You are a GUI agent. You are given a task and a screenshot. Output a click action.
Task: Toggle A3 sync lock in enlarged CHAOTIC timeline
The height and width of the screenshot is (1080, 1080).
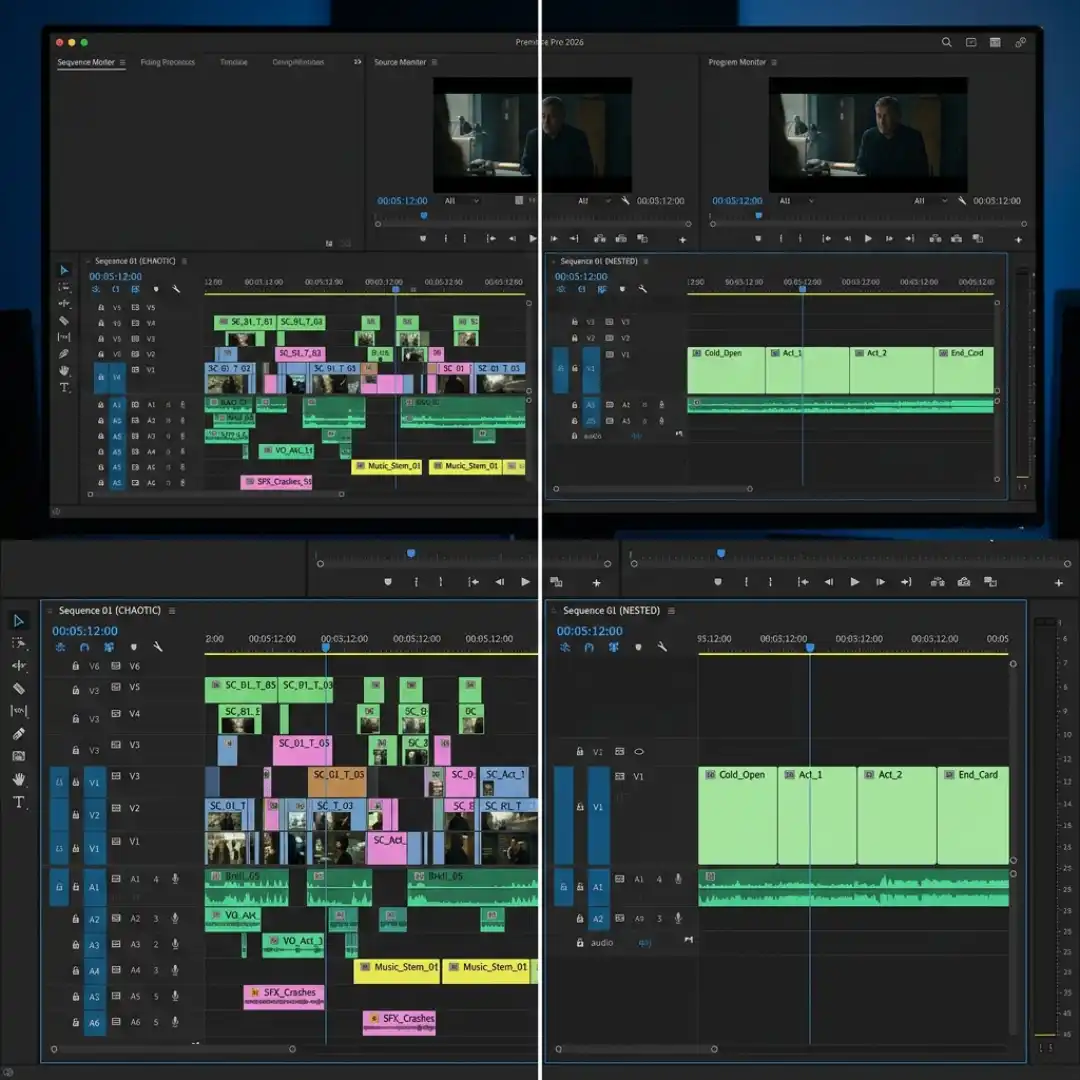(x=116, y=944)
